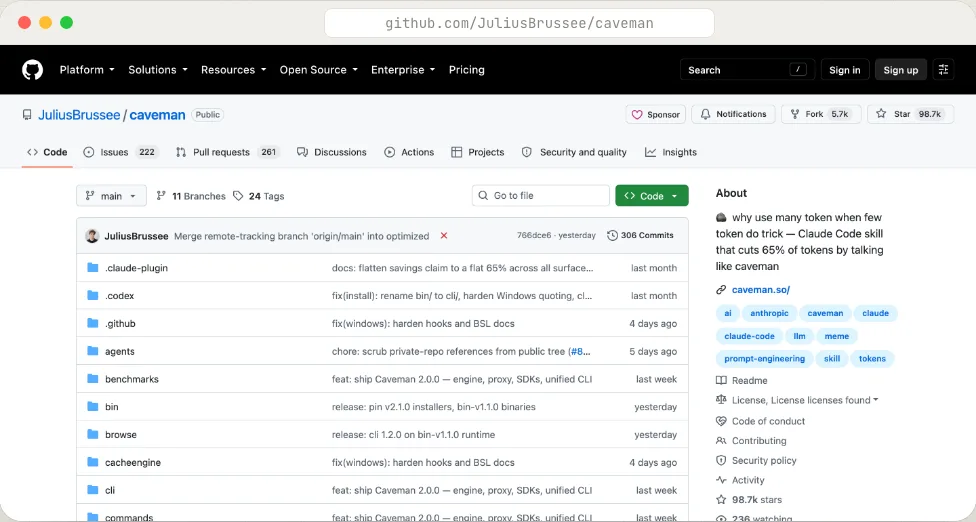Image resolution: width=976 pixels, height=522 pixels.
Task: Select the prompt-engineering topic tag
Action: pos(764,358)
